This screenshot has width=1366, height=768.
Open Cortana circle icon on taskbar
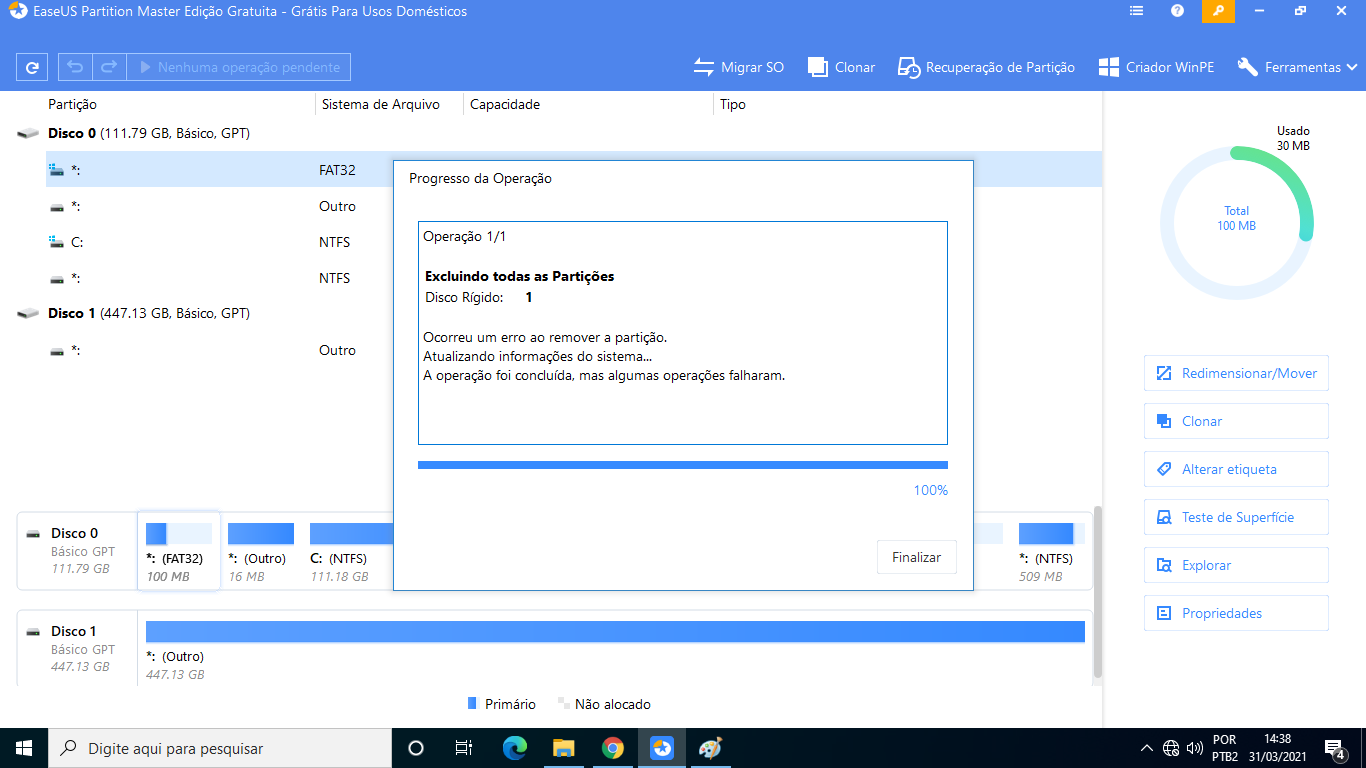click(x=416, y=748)
